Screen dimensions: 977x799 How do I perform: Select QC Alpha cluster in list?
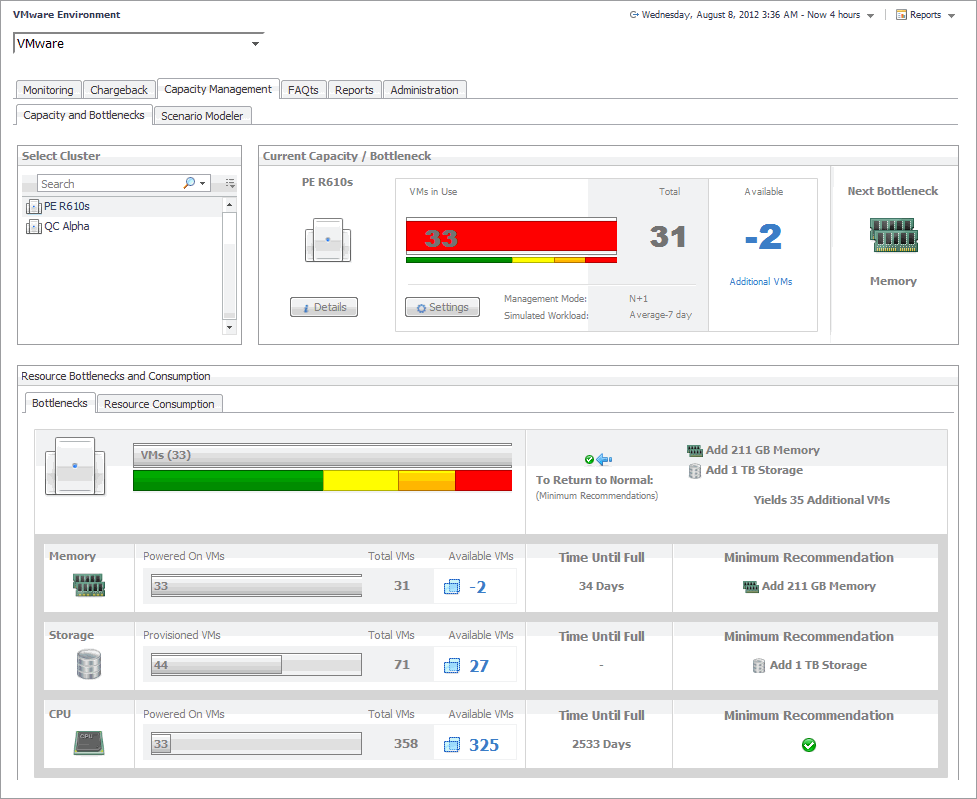(66, 226)
